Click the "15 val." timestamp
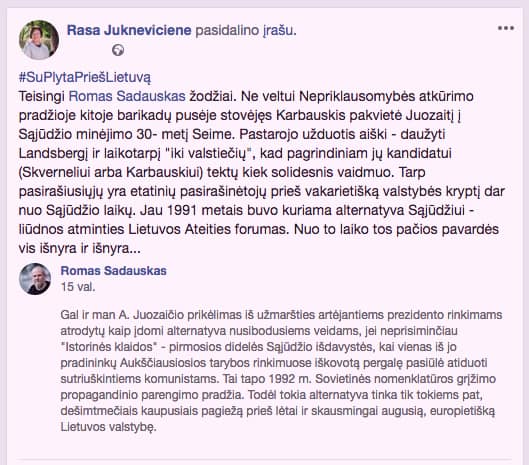 (78, 287)
